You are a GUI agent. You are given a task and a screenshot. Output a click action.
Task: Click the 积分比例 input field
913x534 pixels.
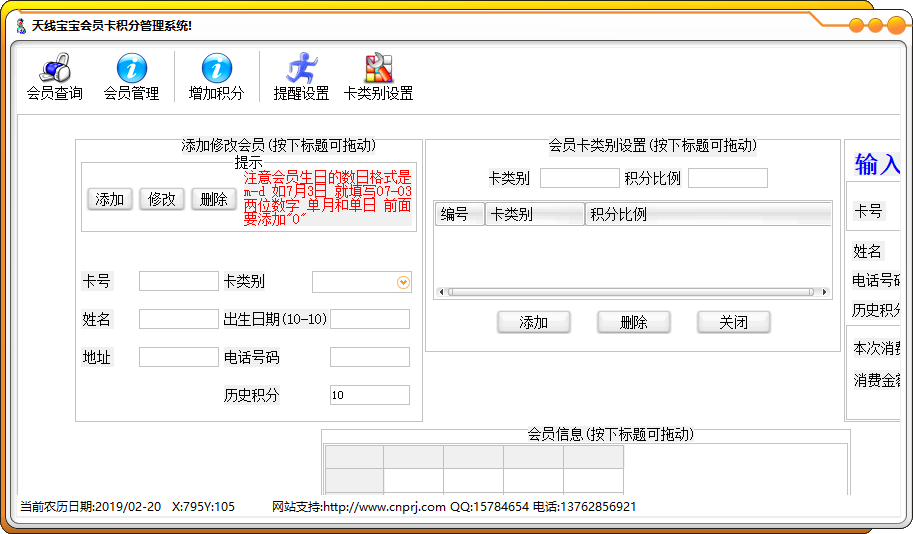click(x=728, y=178)
